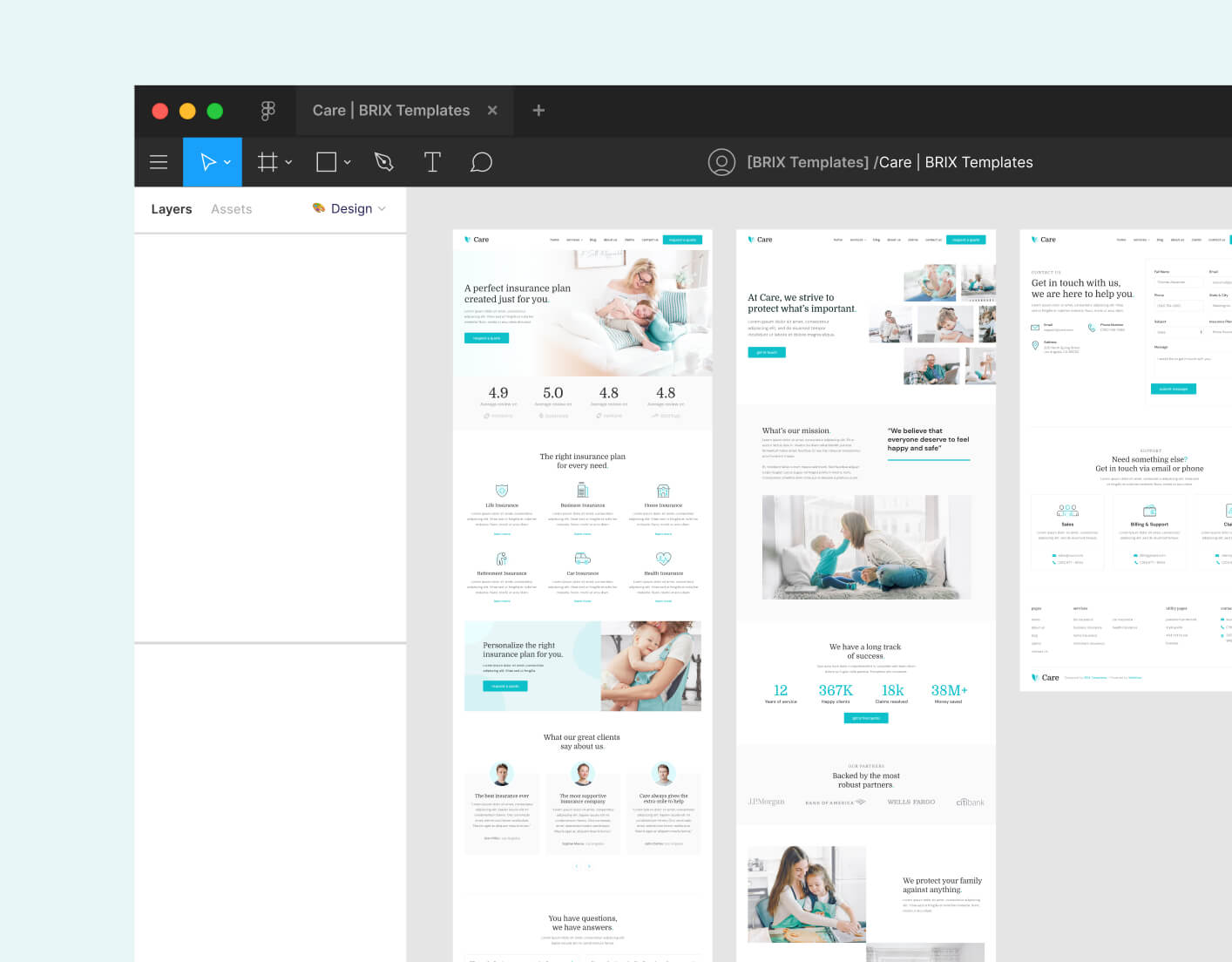Open the shape tools dropdown

347,162
